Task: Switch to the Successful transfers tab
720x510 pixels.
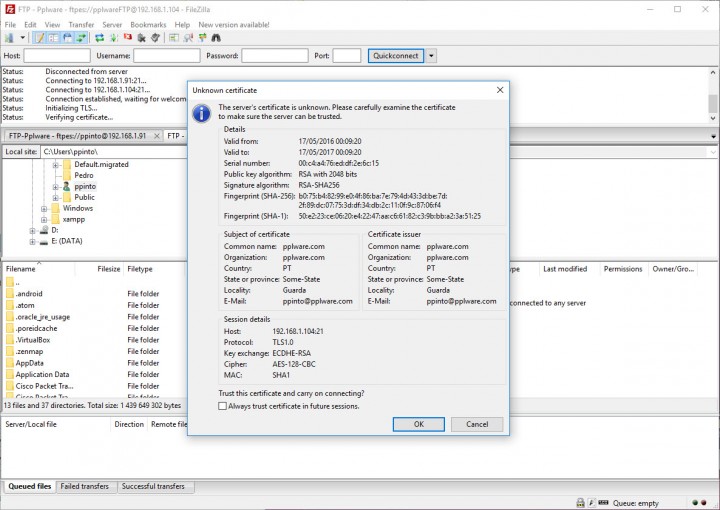Action: tap(152, 487)
